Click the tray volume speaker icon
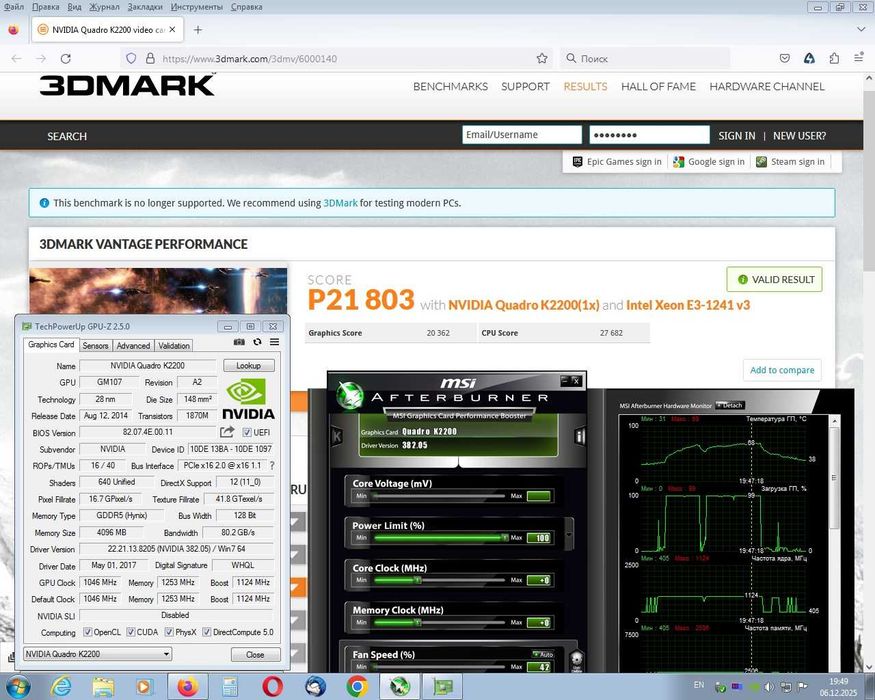875x700 pixels. pos(770,686)
